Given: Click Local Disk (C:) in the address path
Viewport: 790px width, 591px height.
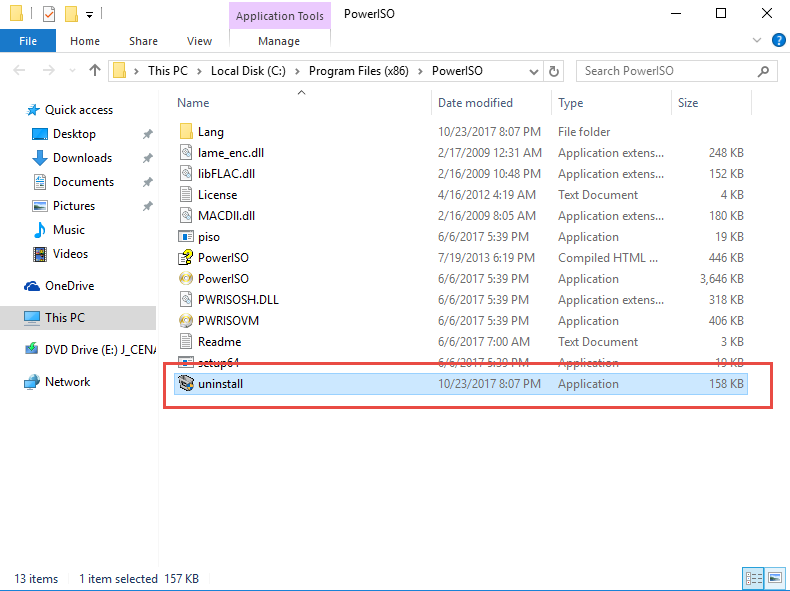Looking at the screenshot, I should pyautogui.click(x=248, y=71).
